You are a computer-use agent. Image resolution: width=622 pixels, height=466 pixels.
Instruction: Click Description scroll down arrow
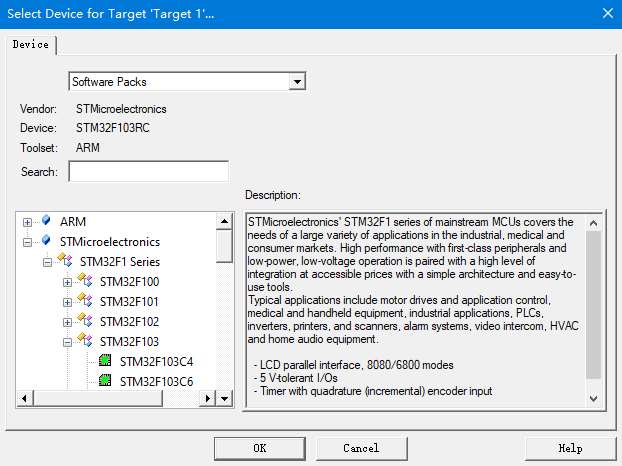[x=593, y=399]
